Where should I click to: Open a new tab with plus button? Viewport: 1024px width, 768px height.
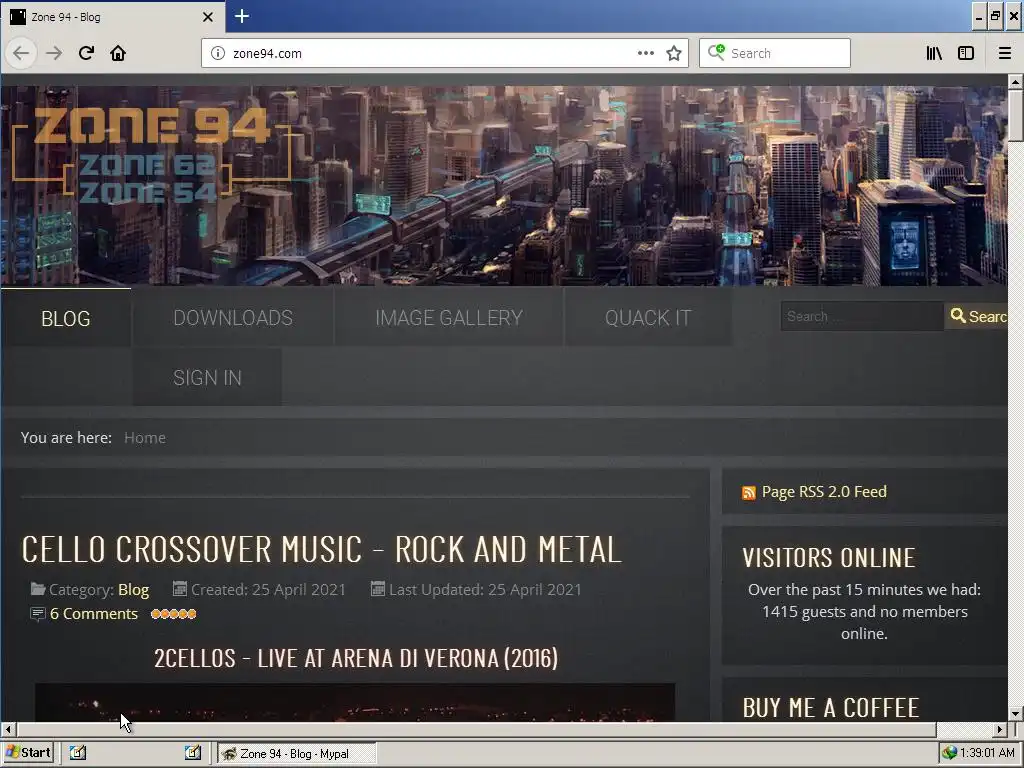(x=242, y=16)
